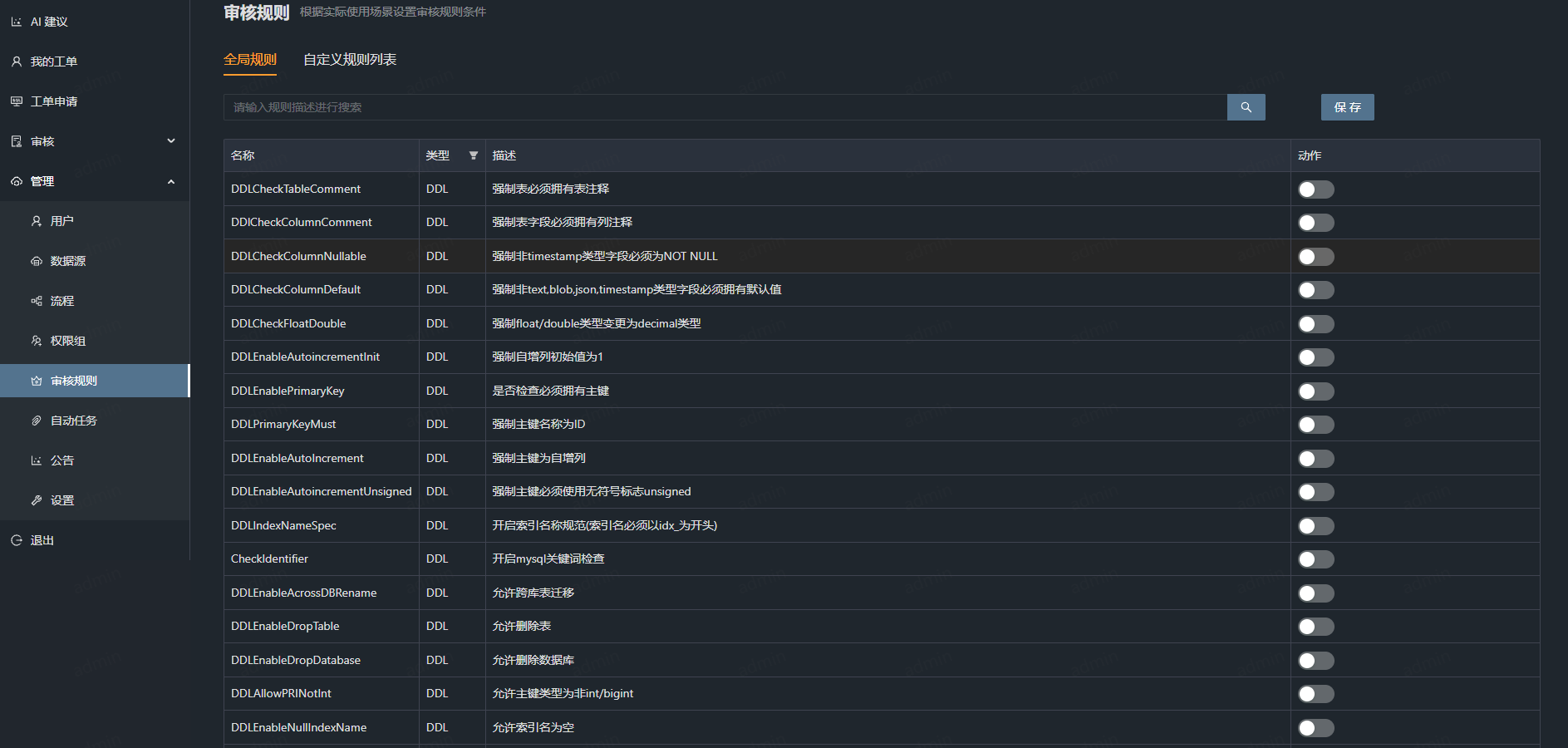Screen dimensions: 1568x748
Task: Turn on the DDLEnableDropTable switch
Action: [1315, 627]
